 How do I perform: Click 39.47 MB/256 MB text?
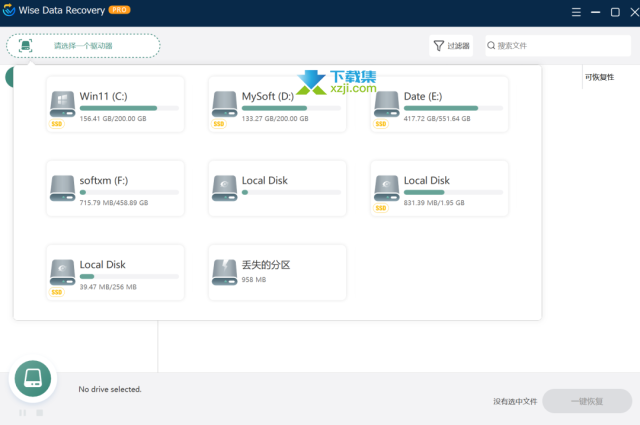pyautogui.click(x=108, y=287)
